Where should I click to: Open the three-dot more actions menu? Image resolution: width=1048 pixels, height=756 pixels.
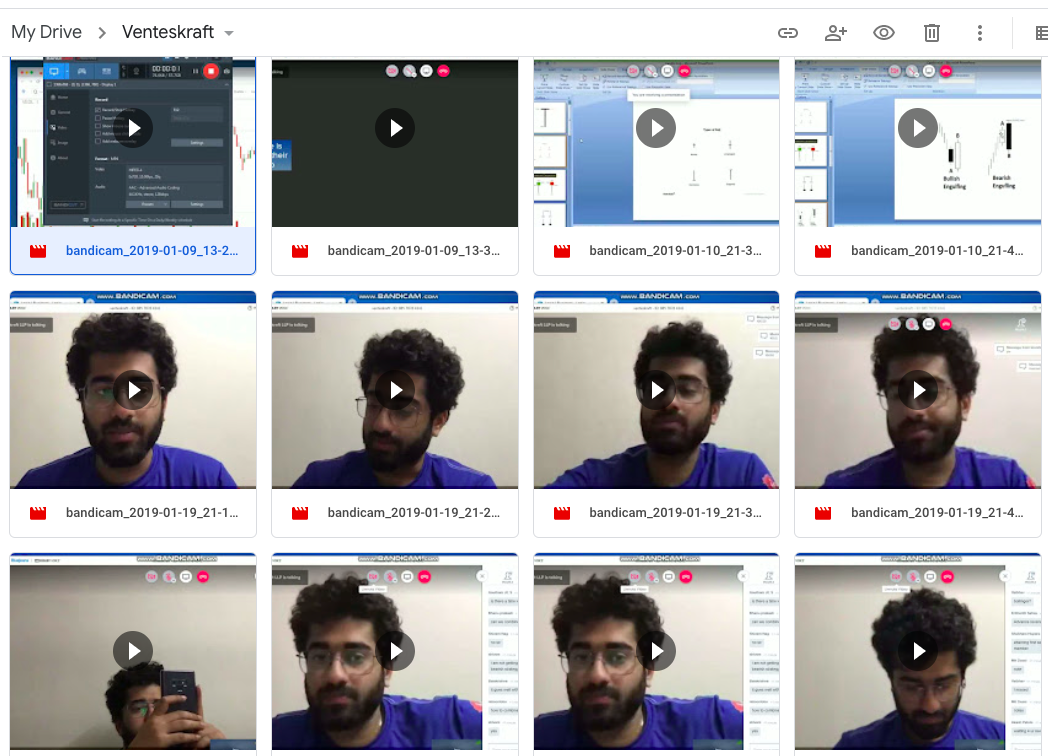pos(980,33)
